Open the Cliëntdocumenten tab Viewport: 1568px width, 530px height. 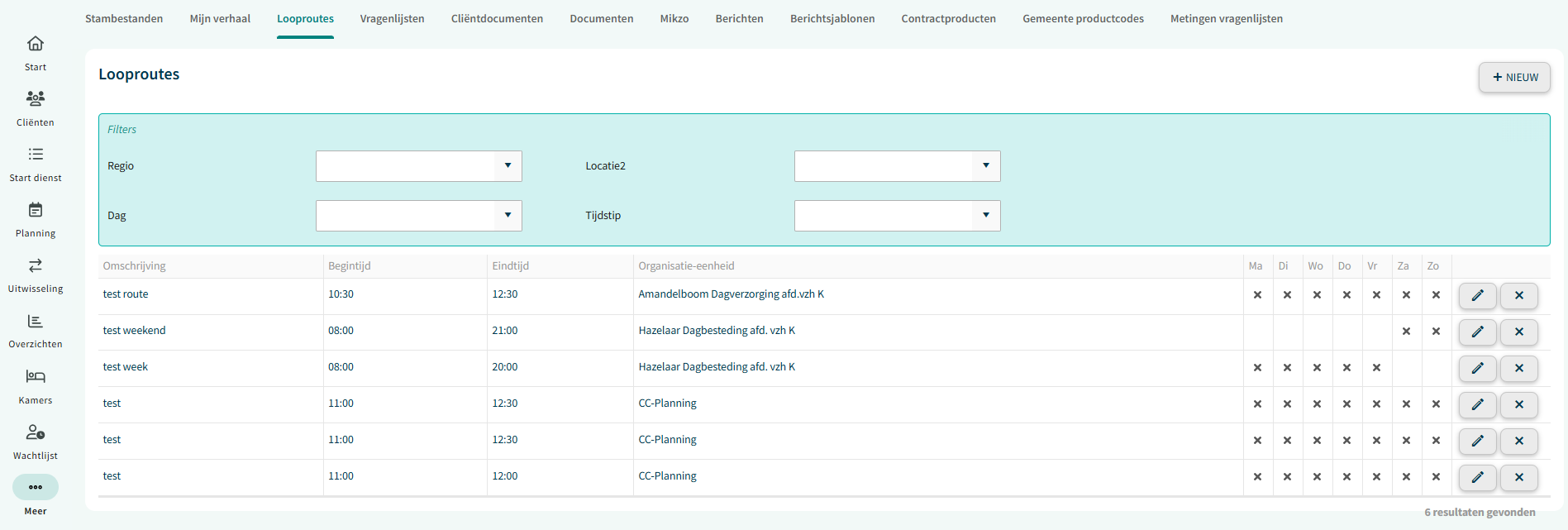coord(498,19)
